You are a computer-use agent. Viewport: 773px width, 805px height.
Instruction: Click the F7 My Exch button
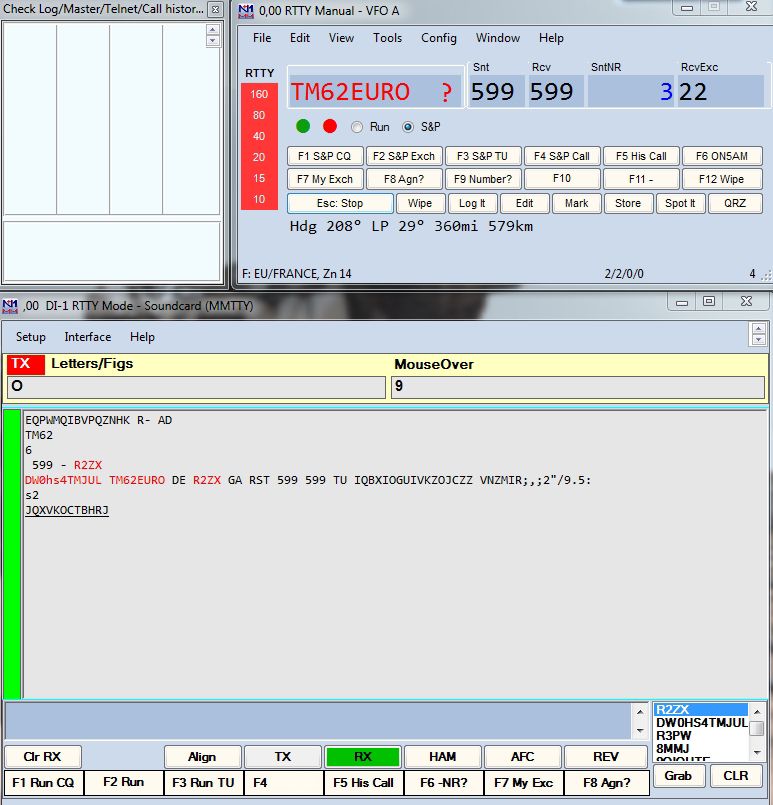325,179
